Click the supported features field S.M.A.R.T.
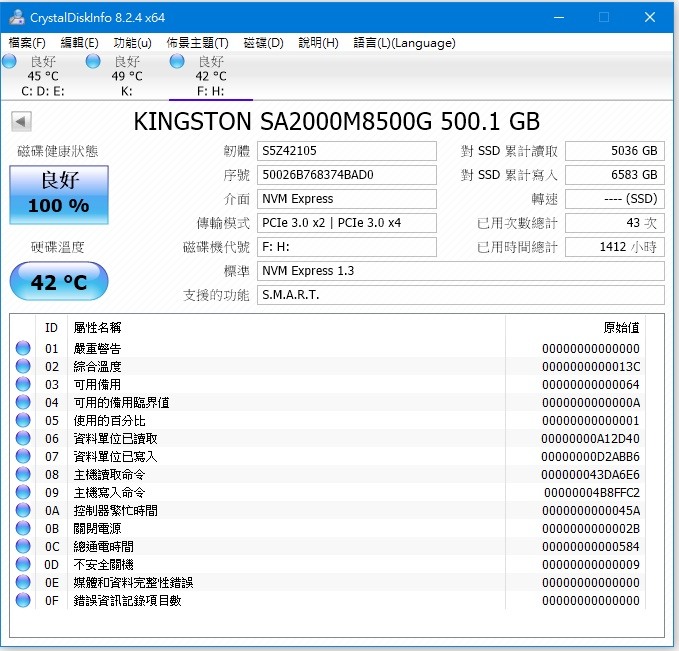Screen dimensions: 679x651 [461, 295]
